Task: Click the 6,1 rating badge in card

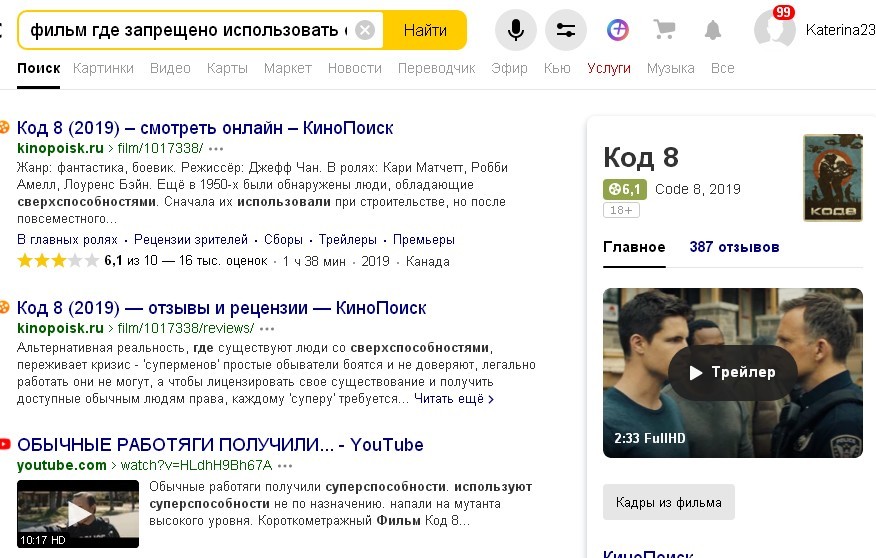Action: click(x=625, y=189)
